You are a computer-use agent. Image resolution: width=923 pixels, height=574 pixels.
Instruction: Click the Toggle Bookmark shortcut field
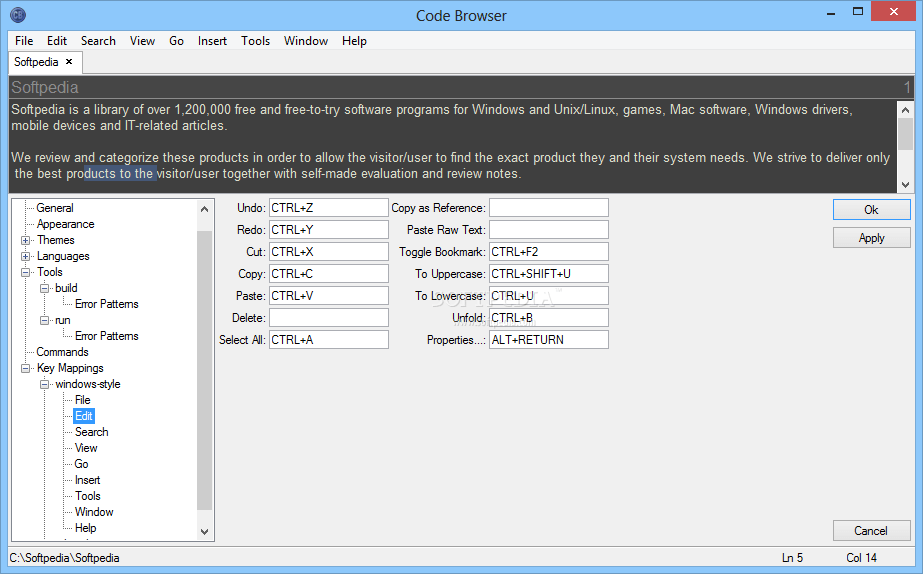[549, 252]
